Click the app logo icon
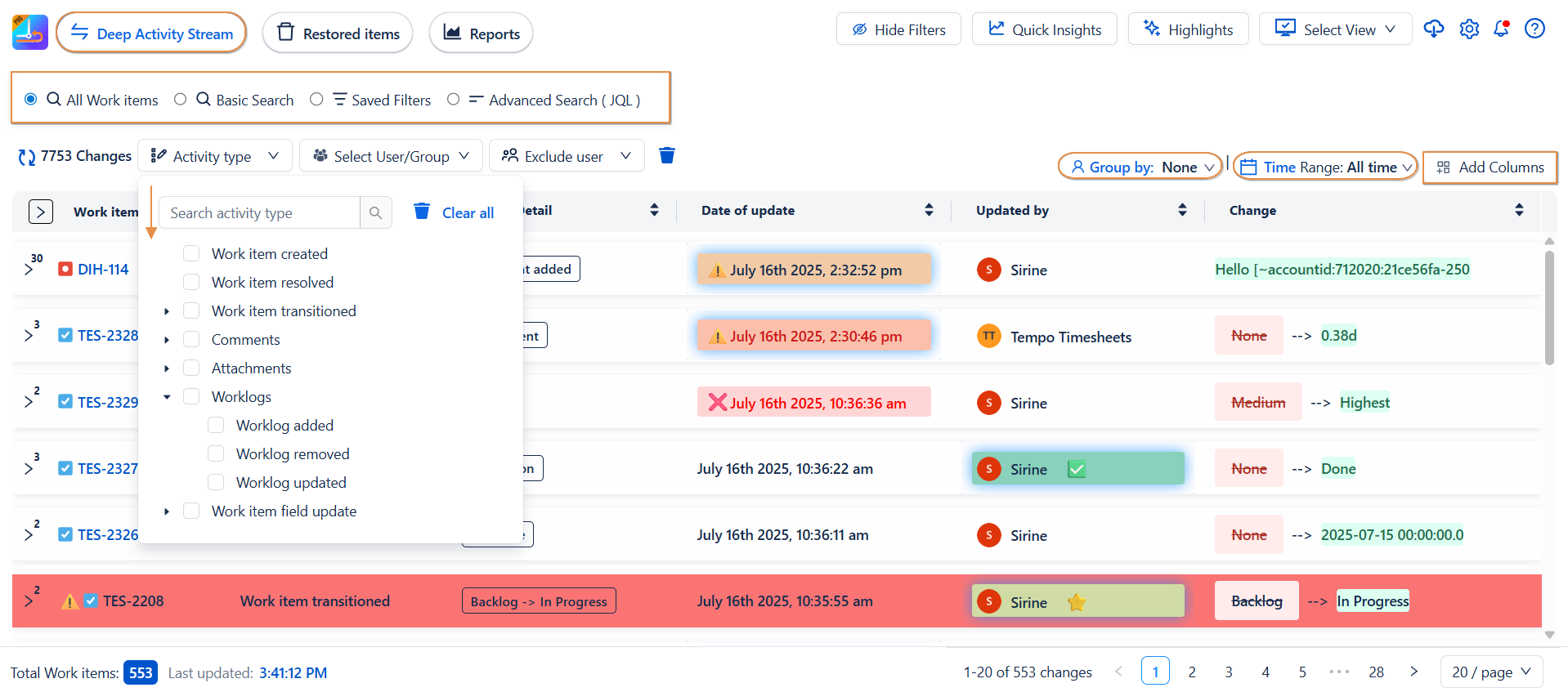 [x=30, y=33]
